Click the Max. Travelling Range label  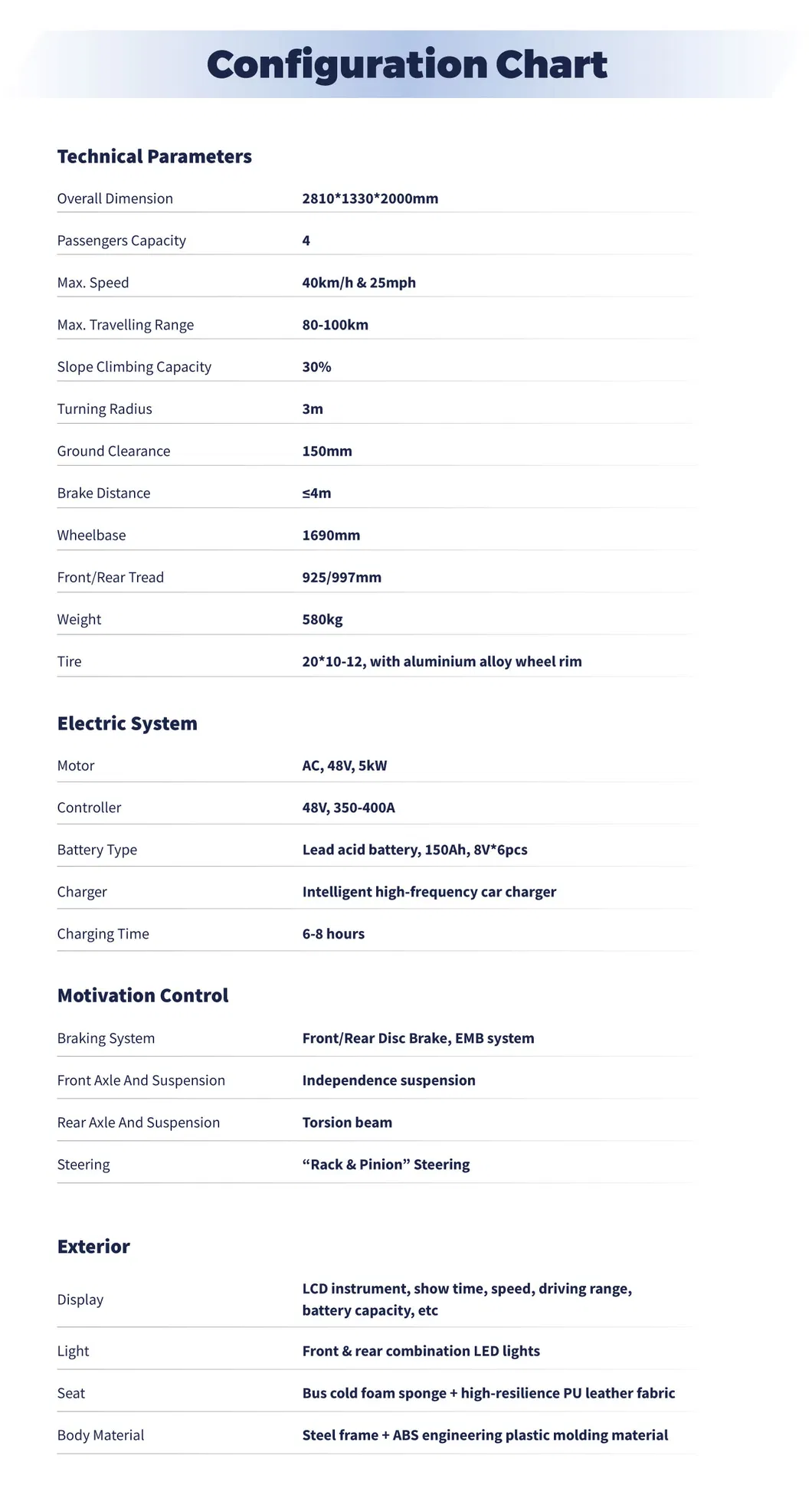(125, 325)
